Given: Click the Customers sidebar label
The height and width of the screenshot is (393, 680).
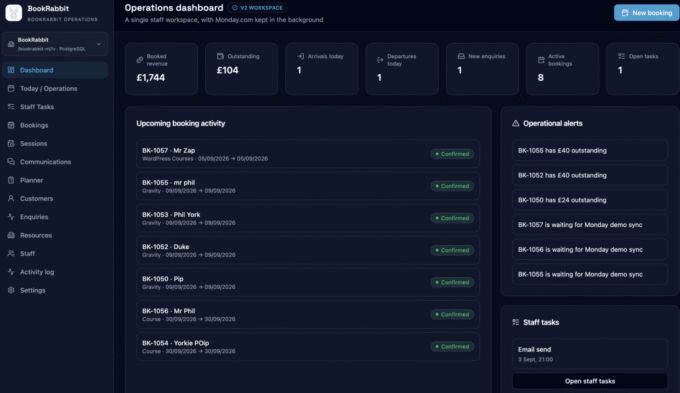Looking at the screenshot, I should 36,199.
